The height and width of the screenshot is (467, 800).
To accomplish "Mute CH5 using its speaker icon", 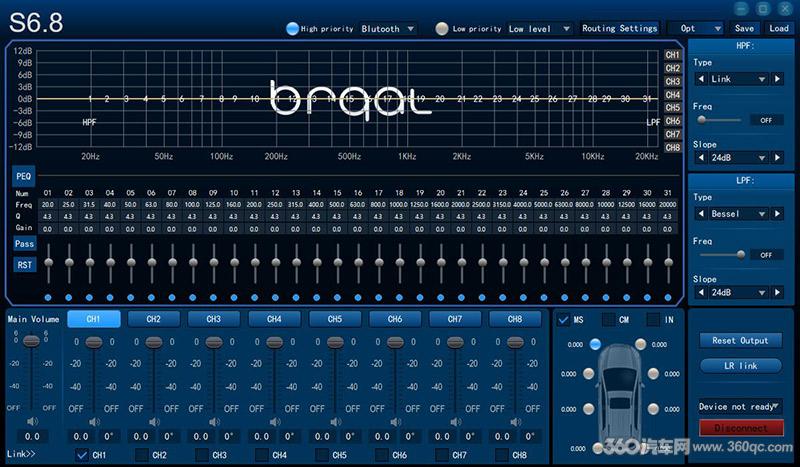I will (335, 422).
